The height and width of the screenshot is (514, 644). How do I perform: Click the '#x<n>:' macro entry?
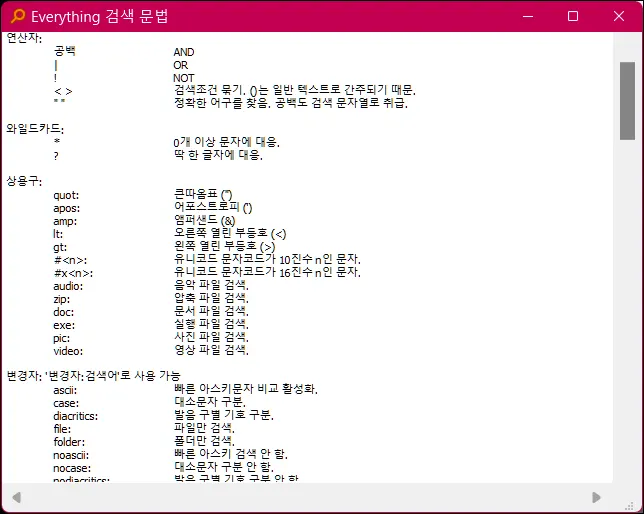click(x=73, y=273)
